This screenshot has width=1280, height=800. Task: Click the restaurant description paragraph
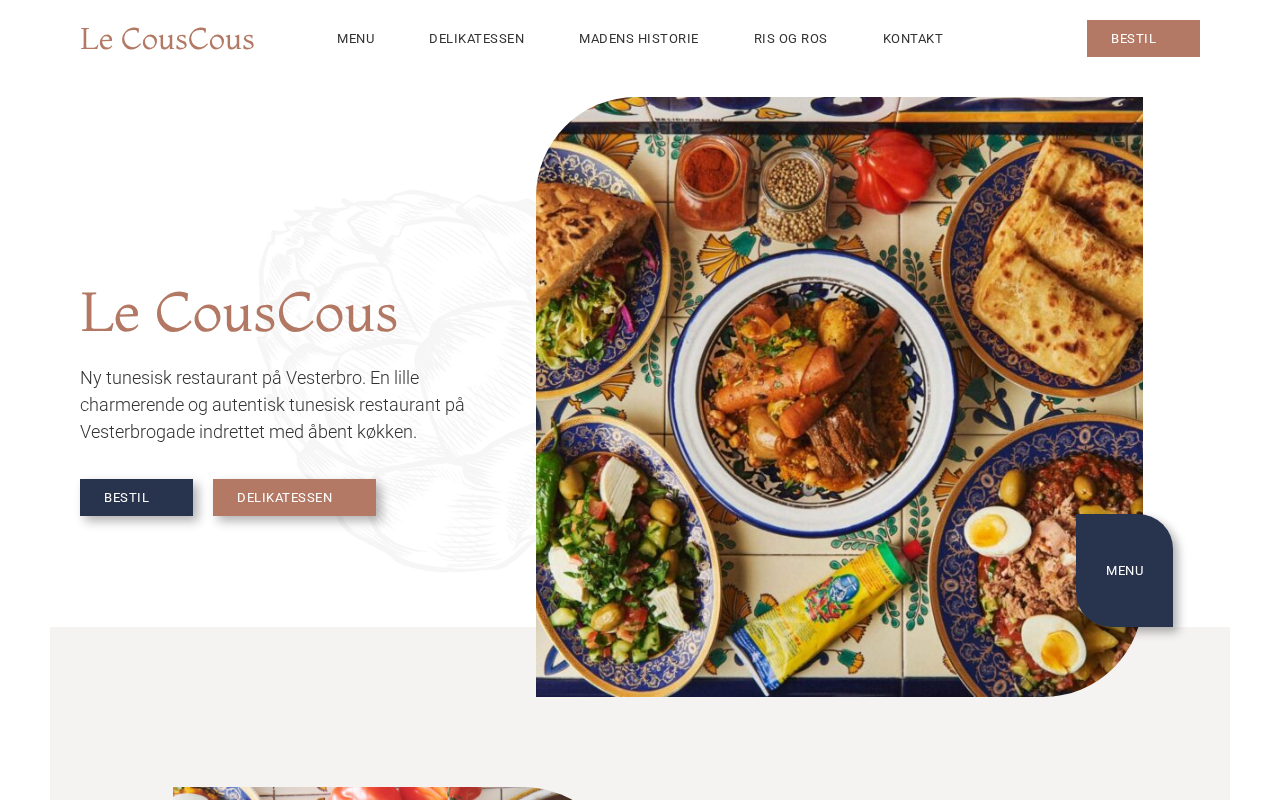pyautogui.click(x=273, y=405)
